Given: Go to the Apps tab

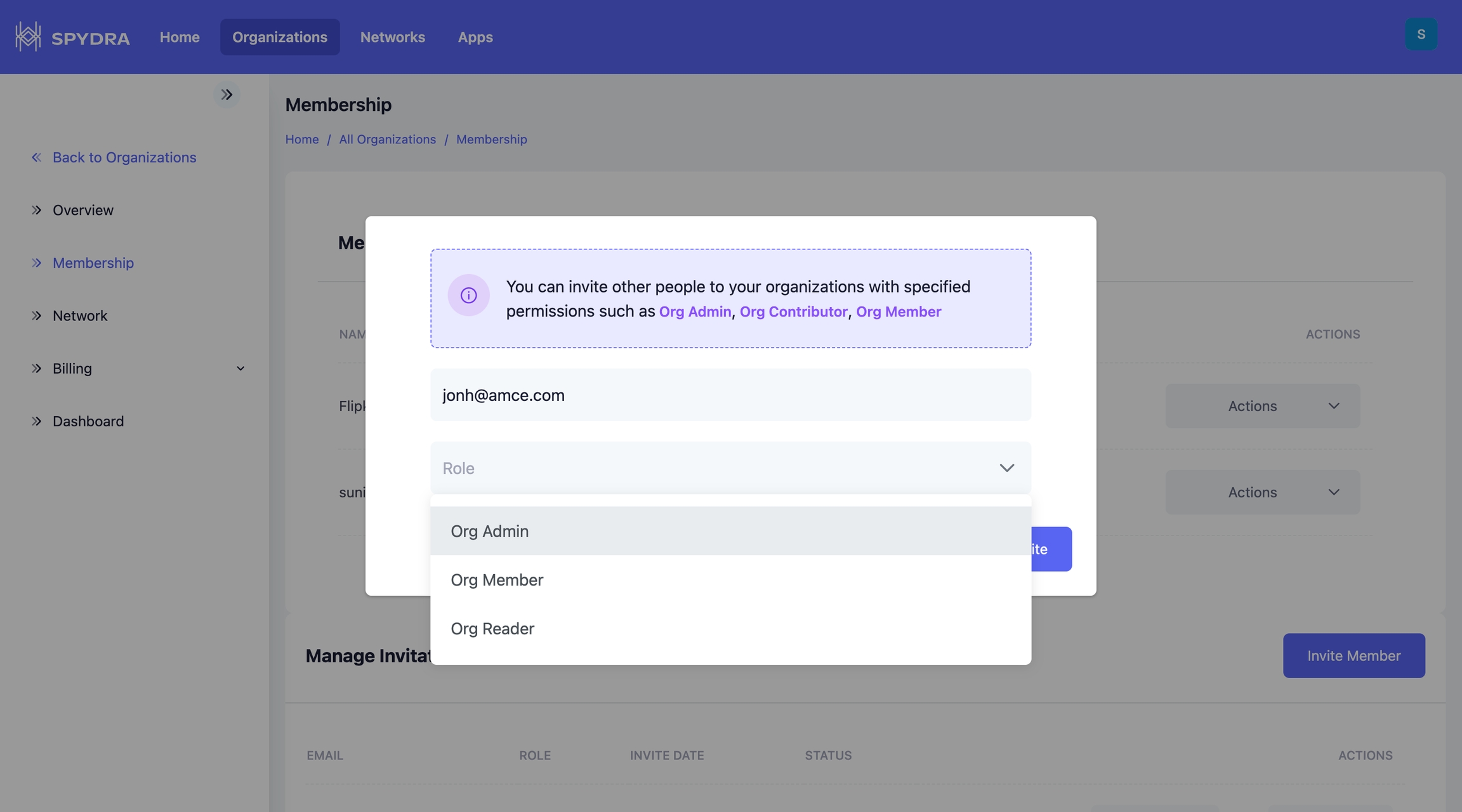Looking at the screenshot, I should click(475, 37).
